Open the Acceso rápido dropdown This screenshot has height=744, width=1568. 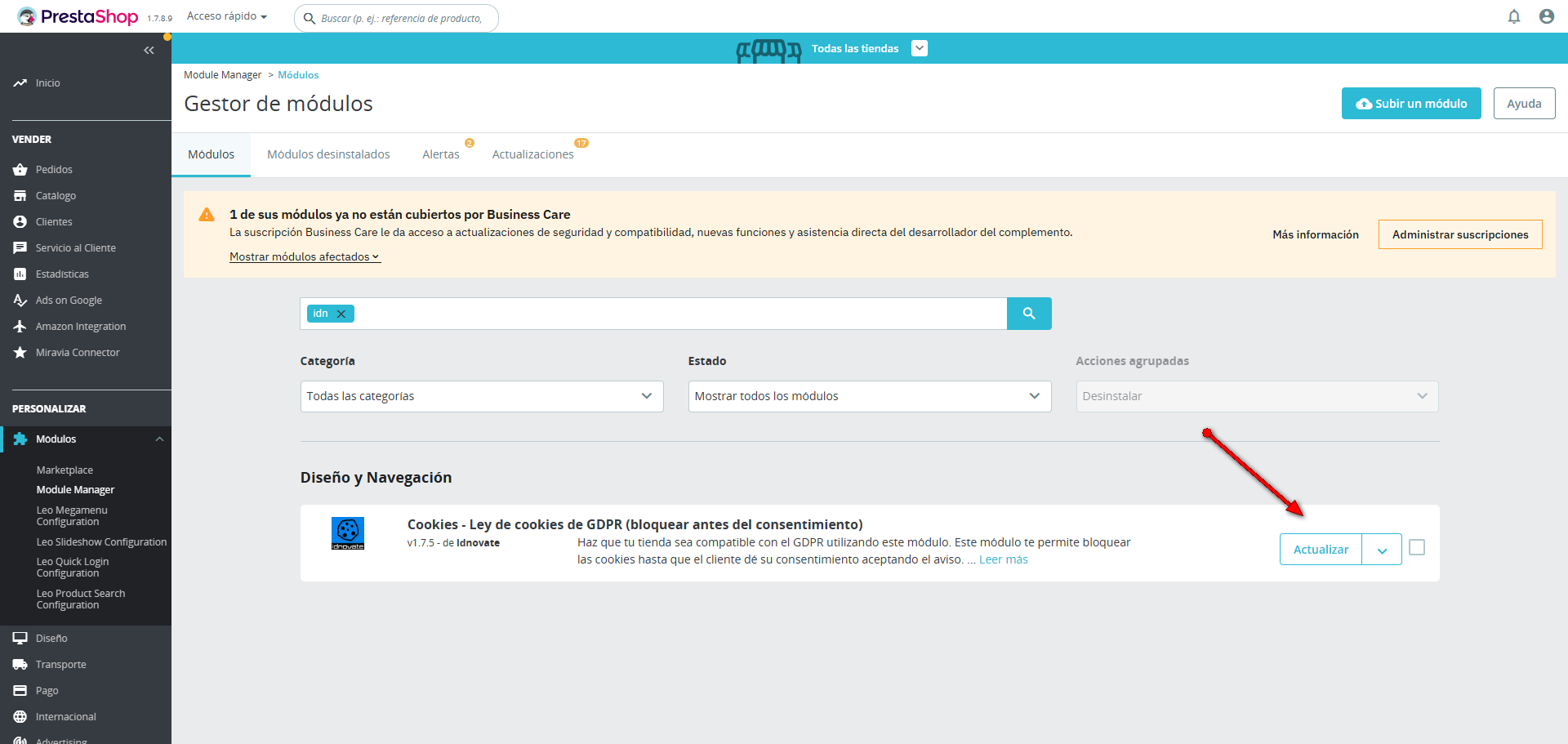point(227,16)
